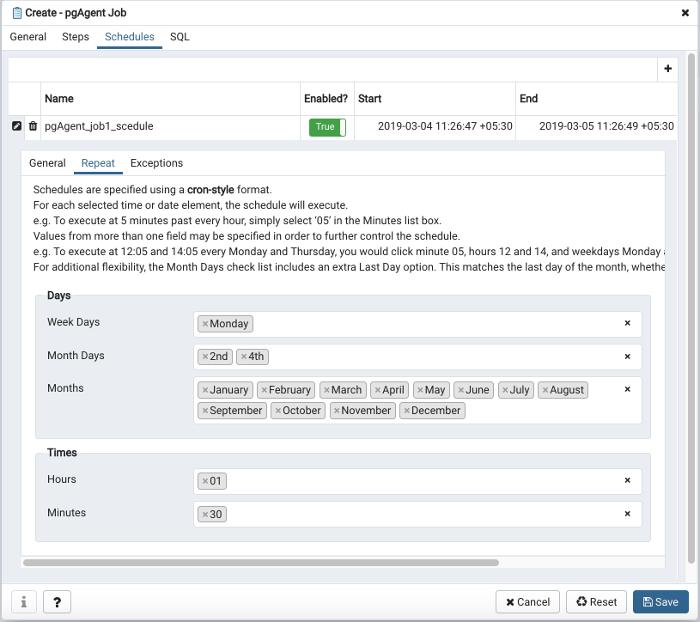Click the Reset button

point(596,602)
